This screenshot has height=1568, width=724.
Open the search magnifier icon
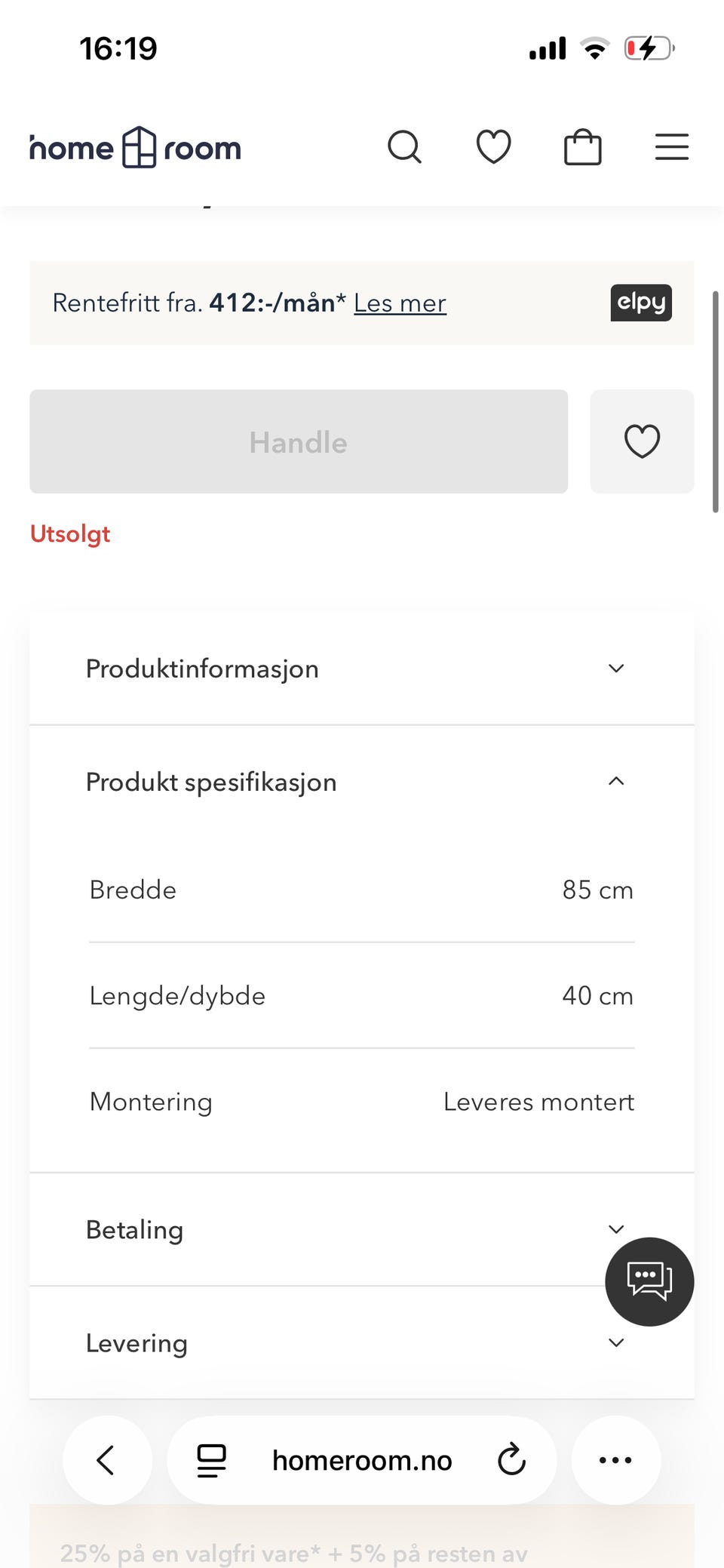tap(404, 147)
